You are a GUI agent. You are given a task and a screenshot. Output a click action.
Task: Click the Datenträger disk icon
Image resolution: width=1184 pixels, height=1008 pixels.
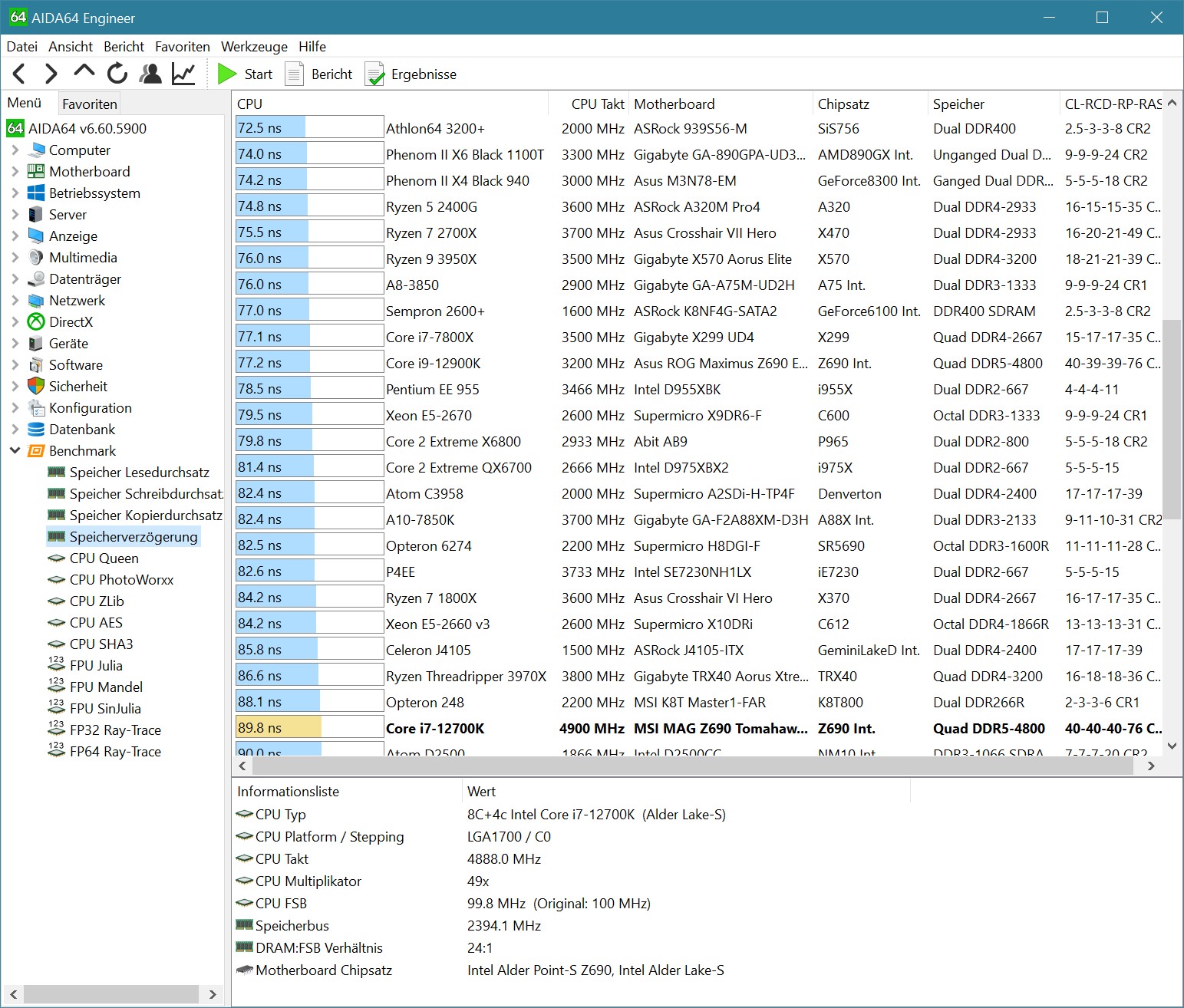pyautogui.click(x=36, y=279)
